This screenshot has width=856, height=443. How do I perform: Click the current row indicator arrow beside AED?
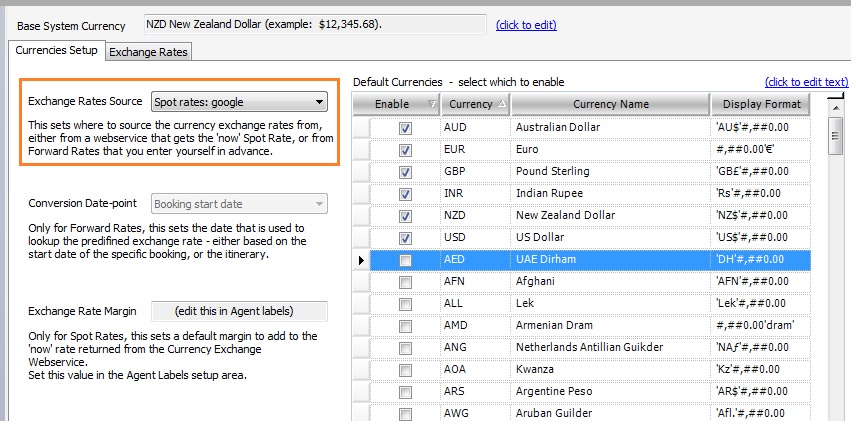361,260
